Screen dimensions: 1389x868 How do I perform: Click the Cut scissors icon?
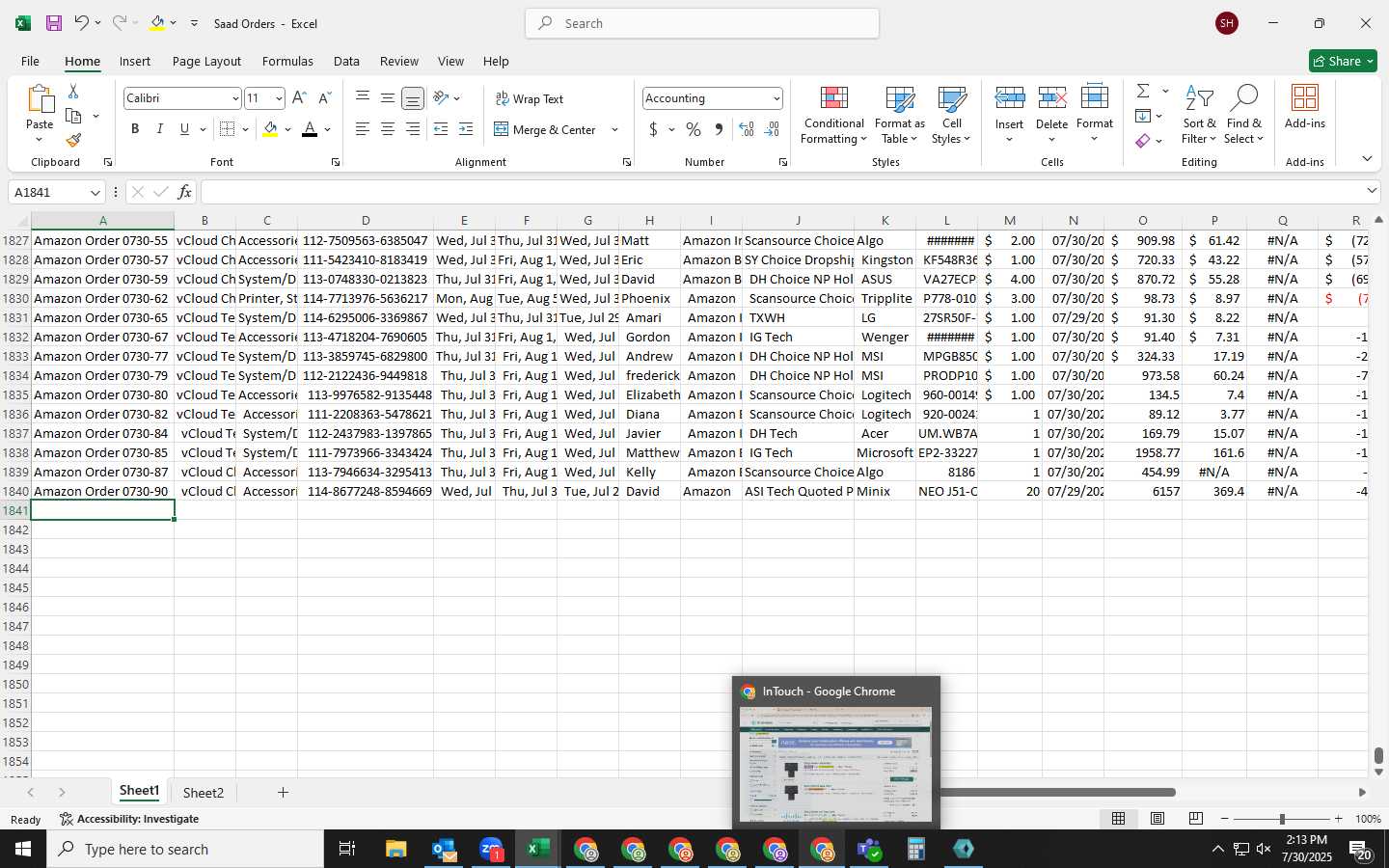(x=73, y=91)
